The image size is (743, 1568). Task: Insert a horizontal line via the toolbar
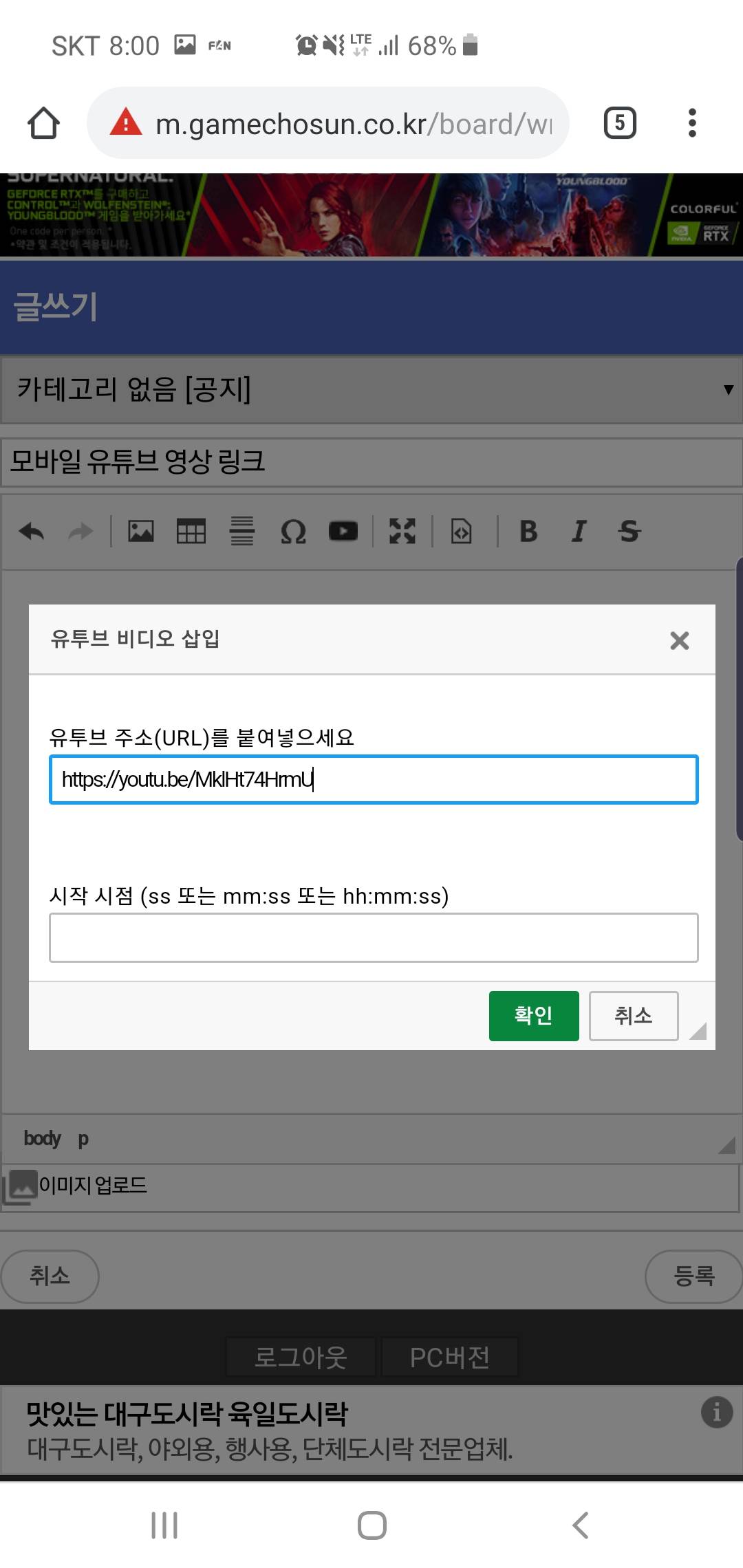click(x=241, y=532)
